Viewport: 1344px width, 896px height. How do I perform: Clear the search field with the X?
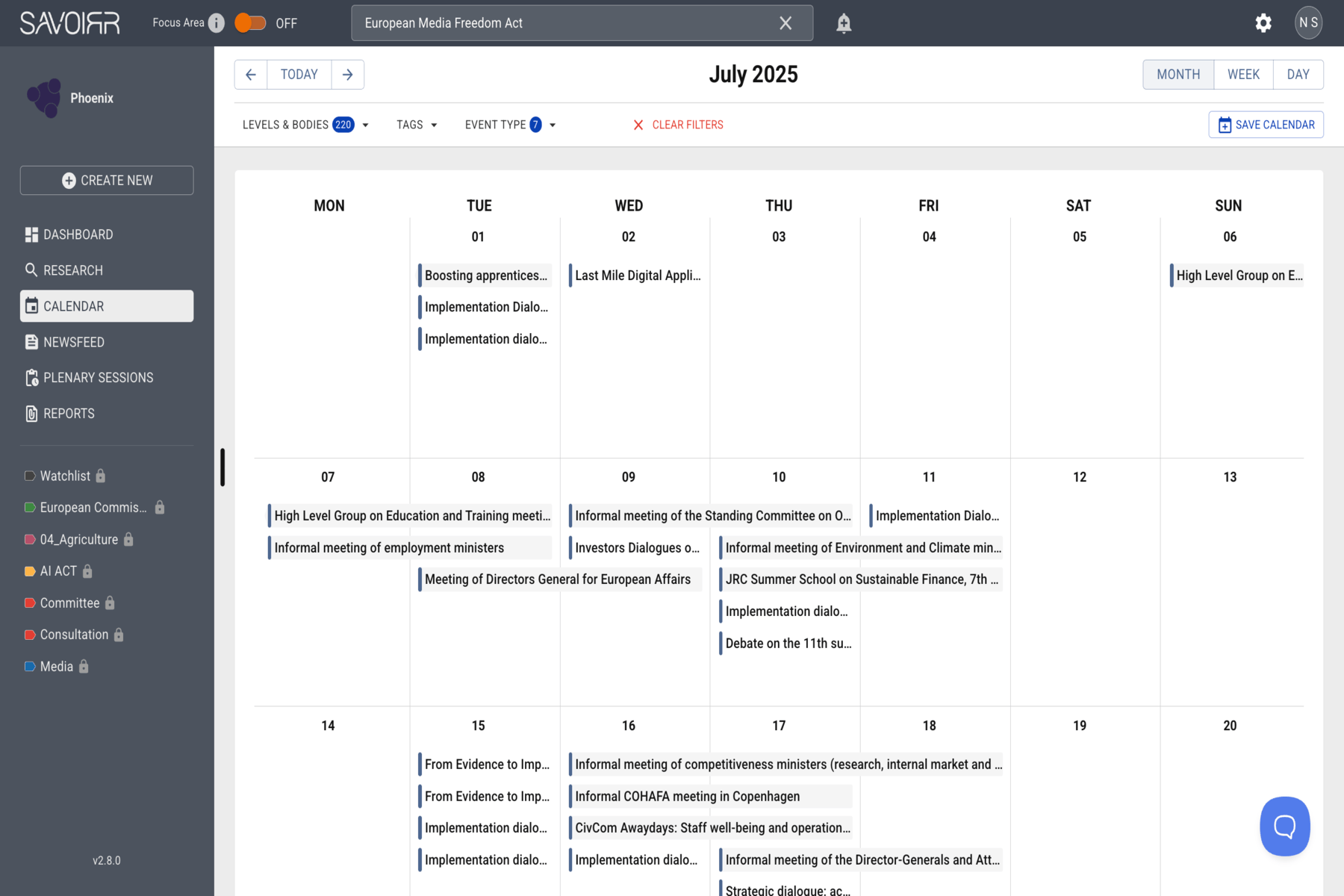(785, 23)
